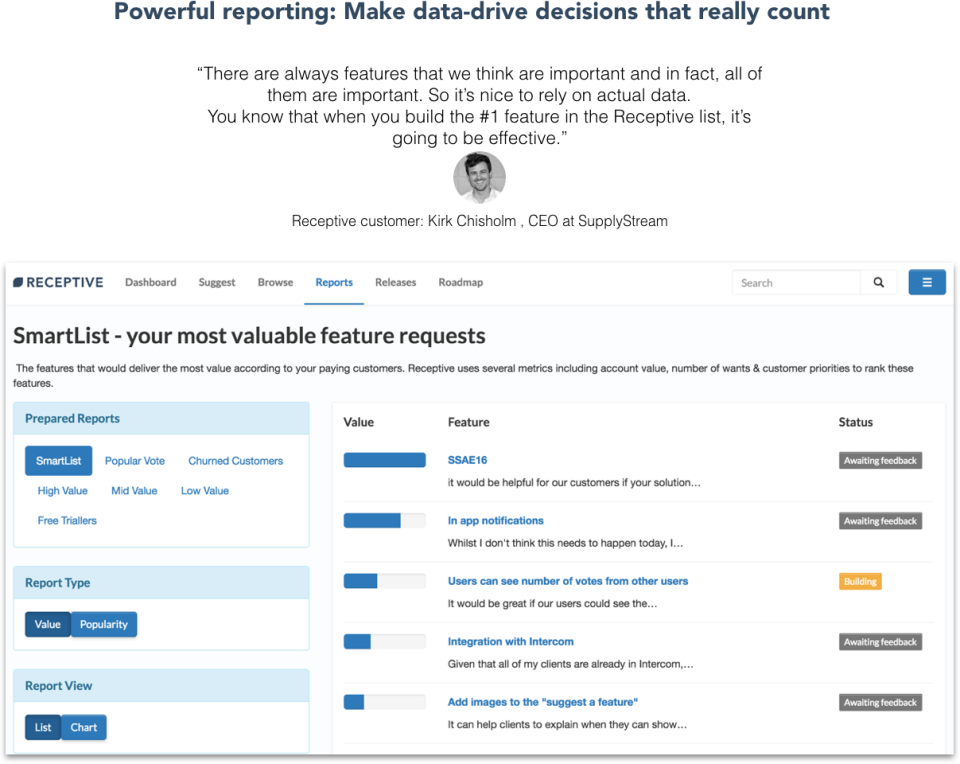960x764 pixels.
Task: Click Kirk Chisholm's profile photo
Action: pos(479,178)
